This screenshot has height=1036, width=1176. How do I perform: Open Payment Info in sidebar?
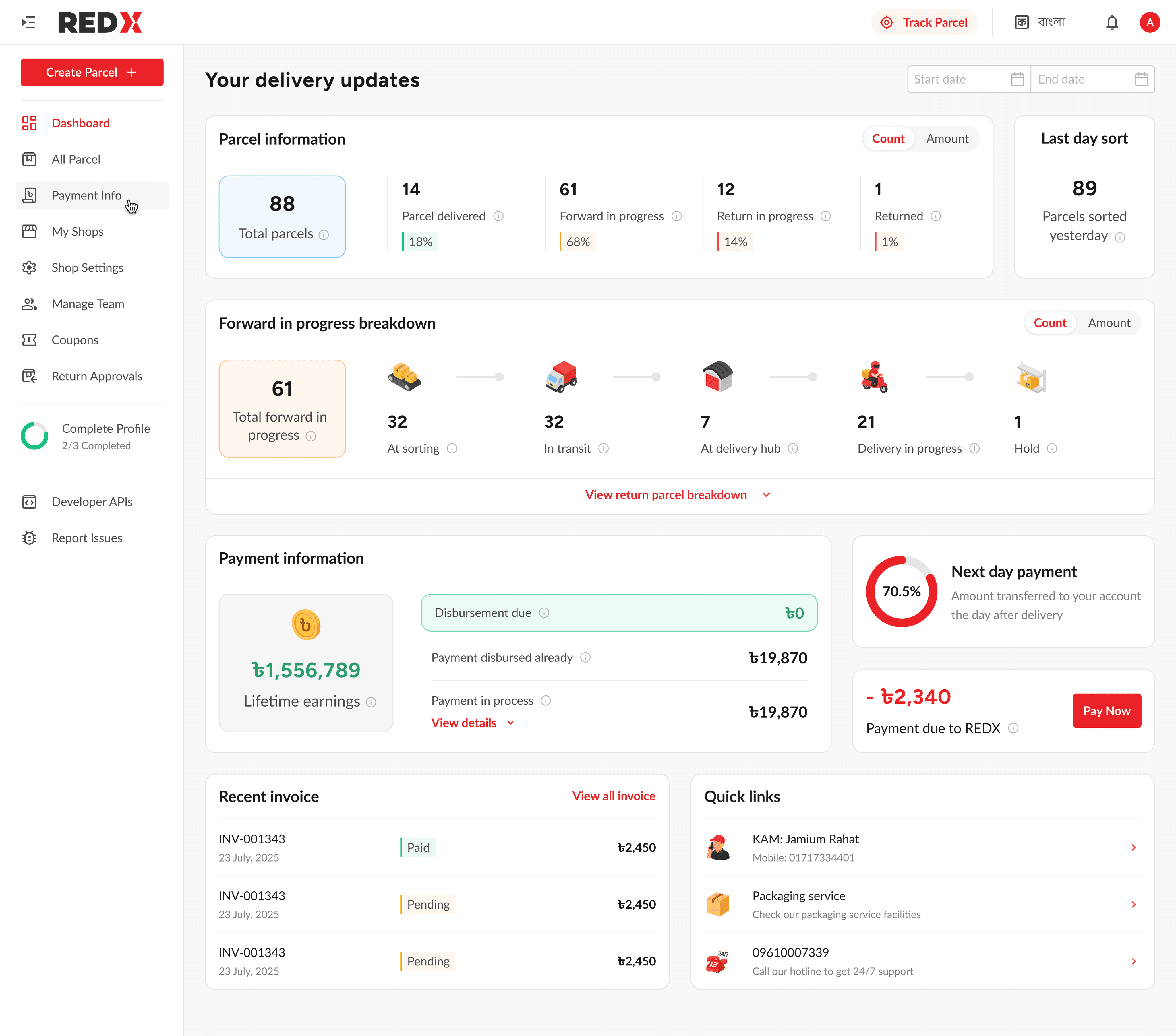tap(86, 196)
